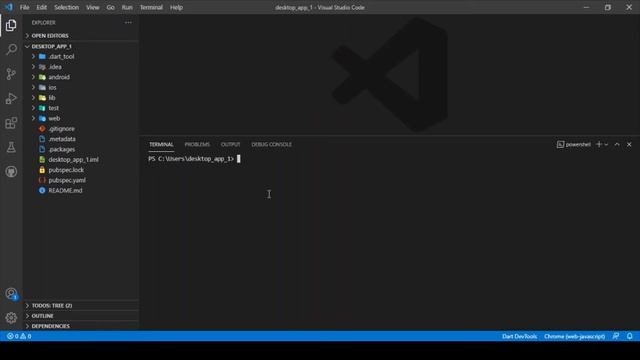
Task: Open notifications bell in status bar
Action: point(630,336)
